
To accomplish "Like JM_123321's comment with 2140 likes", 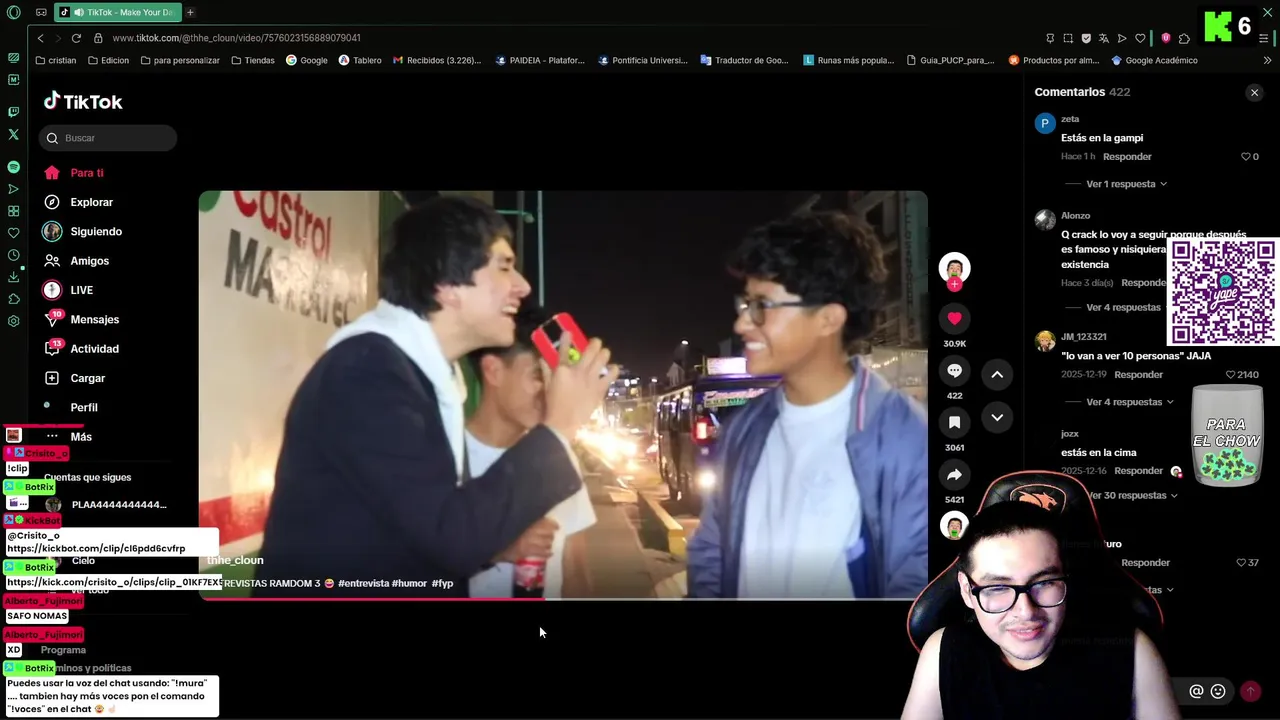I will click(x=1231, y=375).
